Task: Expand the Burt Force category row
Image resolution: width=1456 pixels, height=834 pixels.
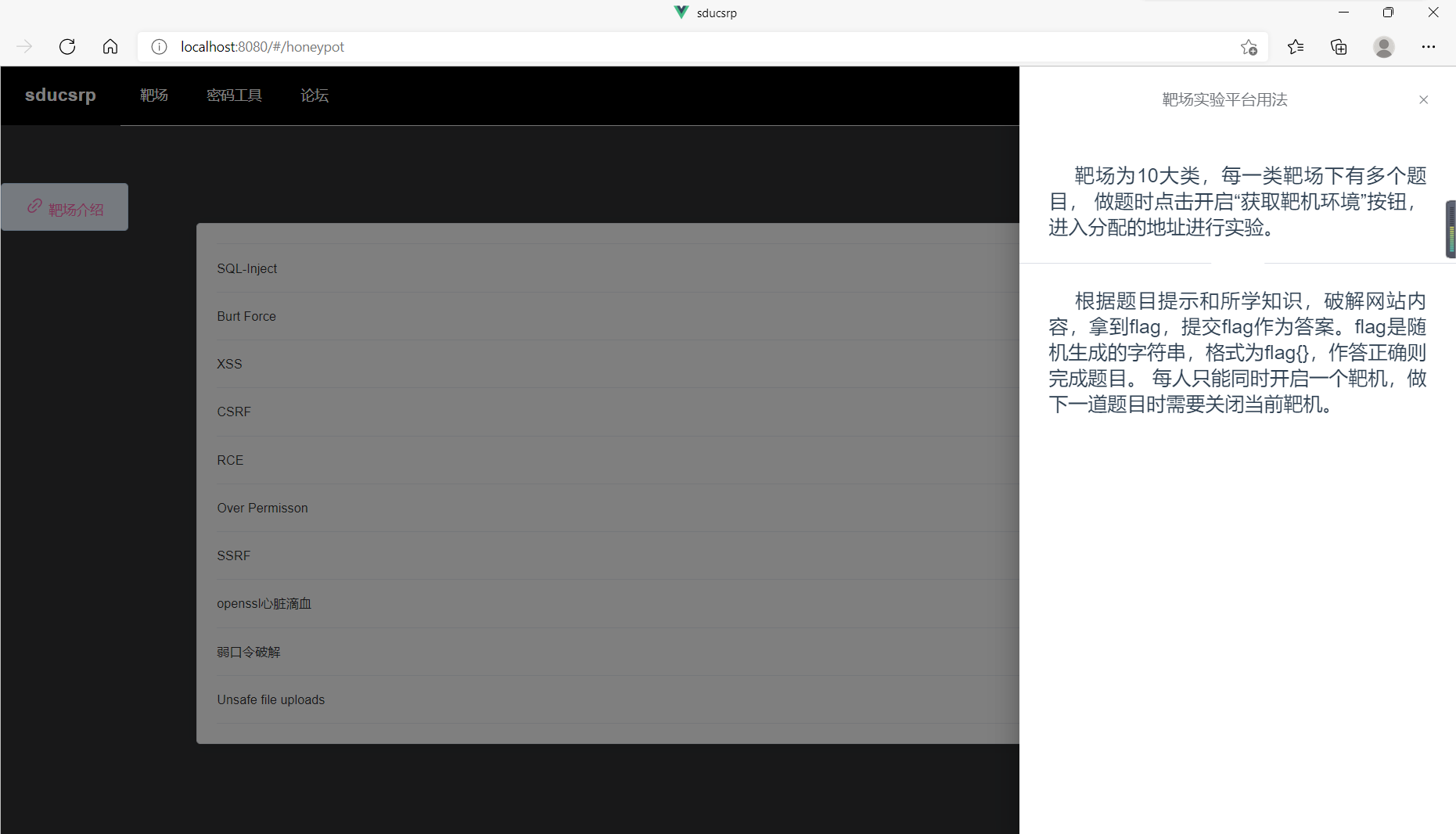Action: click(x=617, y=316)
